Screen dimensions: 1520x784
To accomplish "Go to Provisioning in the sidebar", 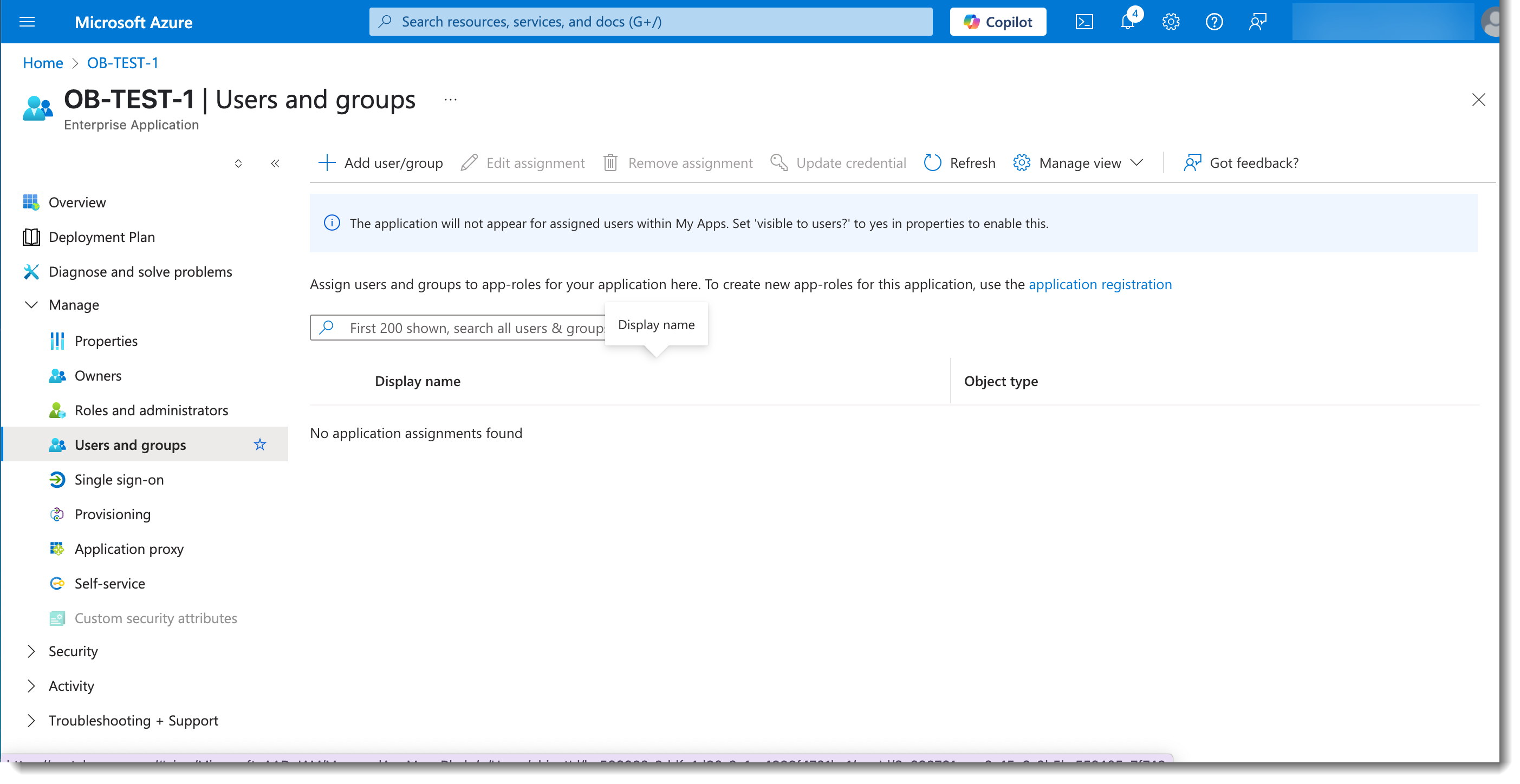I will click(x=113, y=514).
